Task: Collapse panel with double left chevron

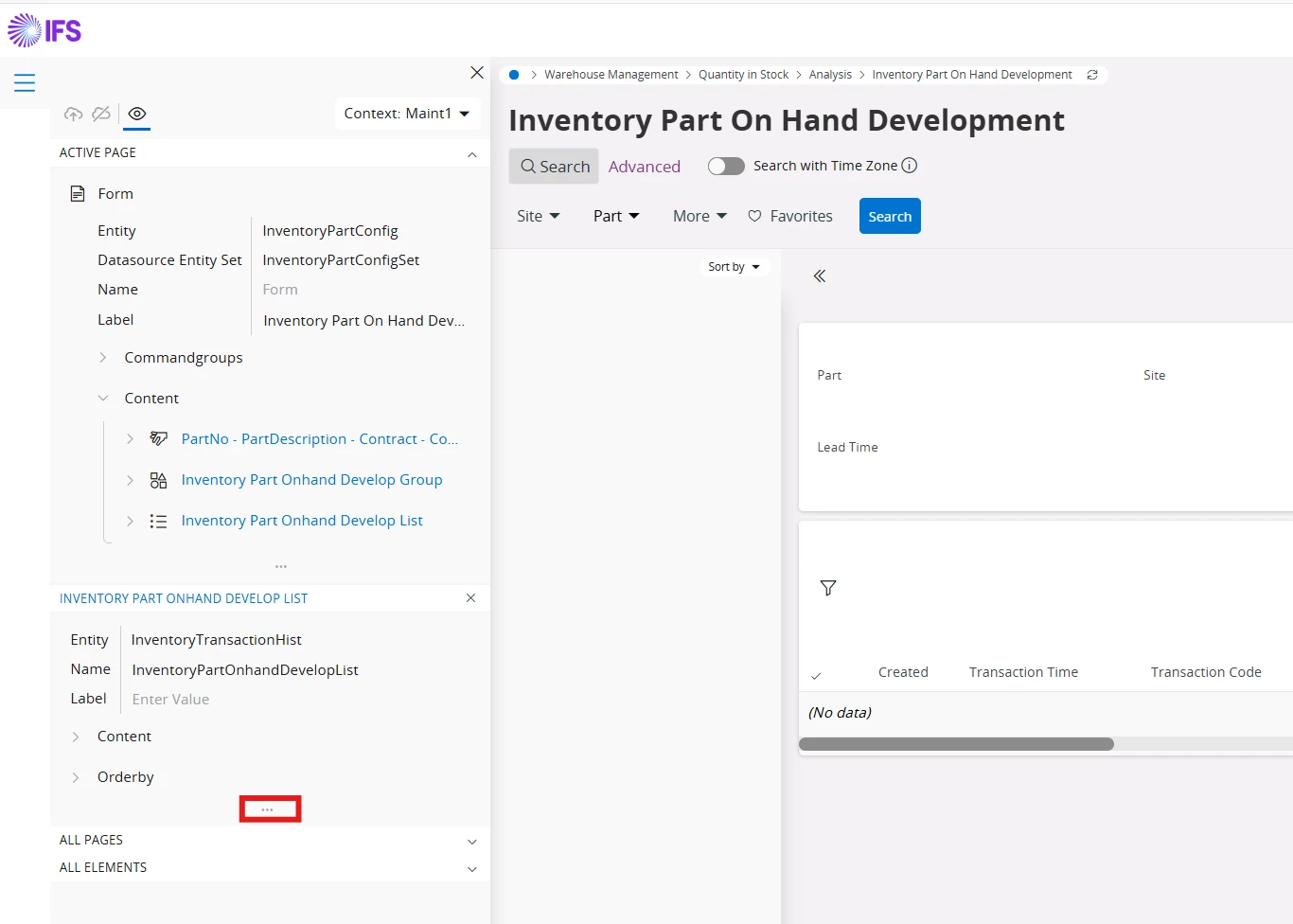Action: [x=820, y=276]
